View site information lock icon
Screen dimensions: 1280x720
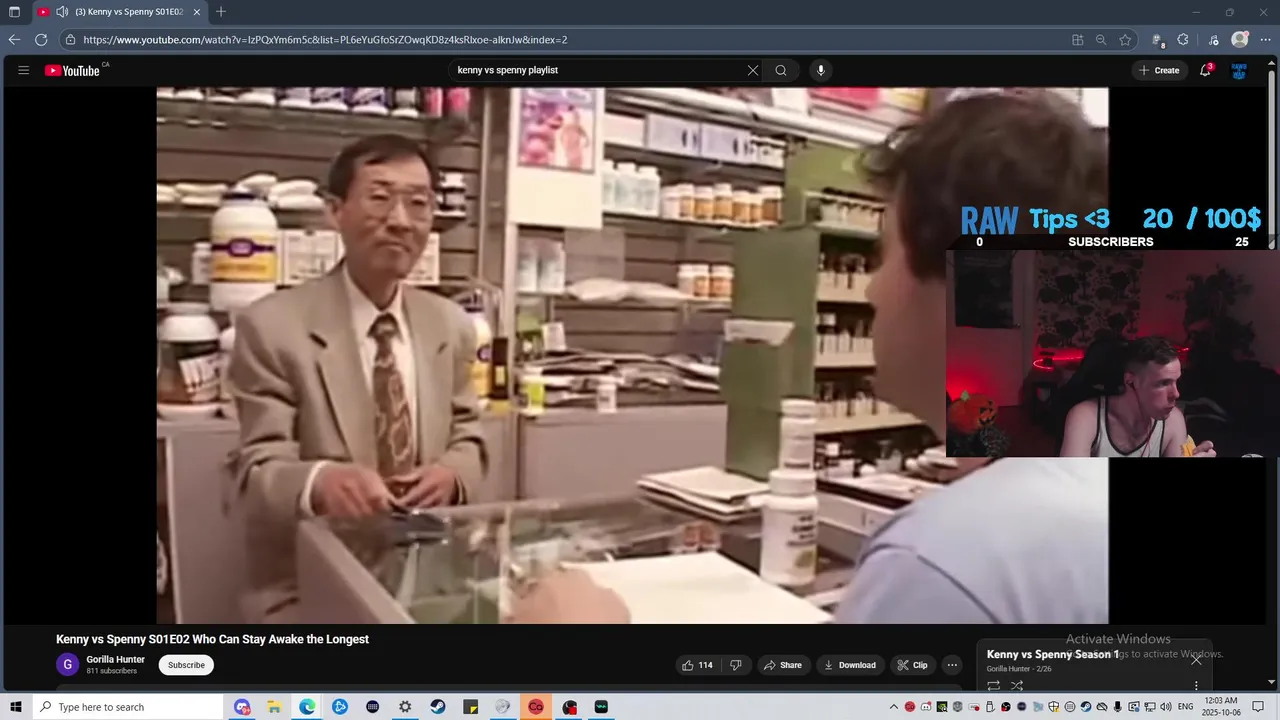tap(70, 40)
